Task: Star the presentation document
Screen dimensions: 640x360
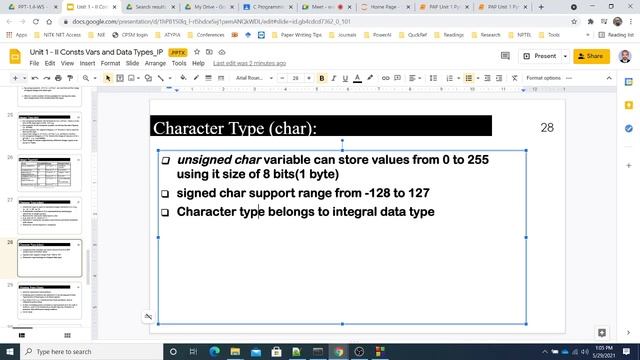Action: (197, 52)
